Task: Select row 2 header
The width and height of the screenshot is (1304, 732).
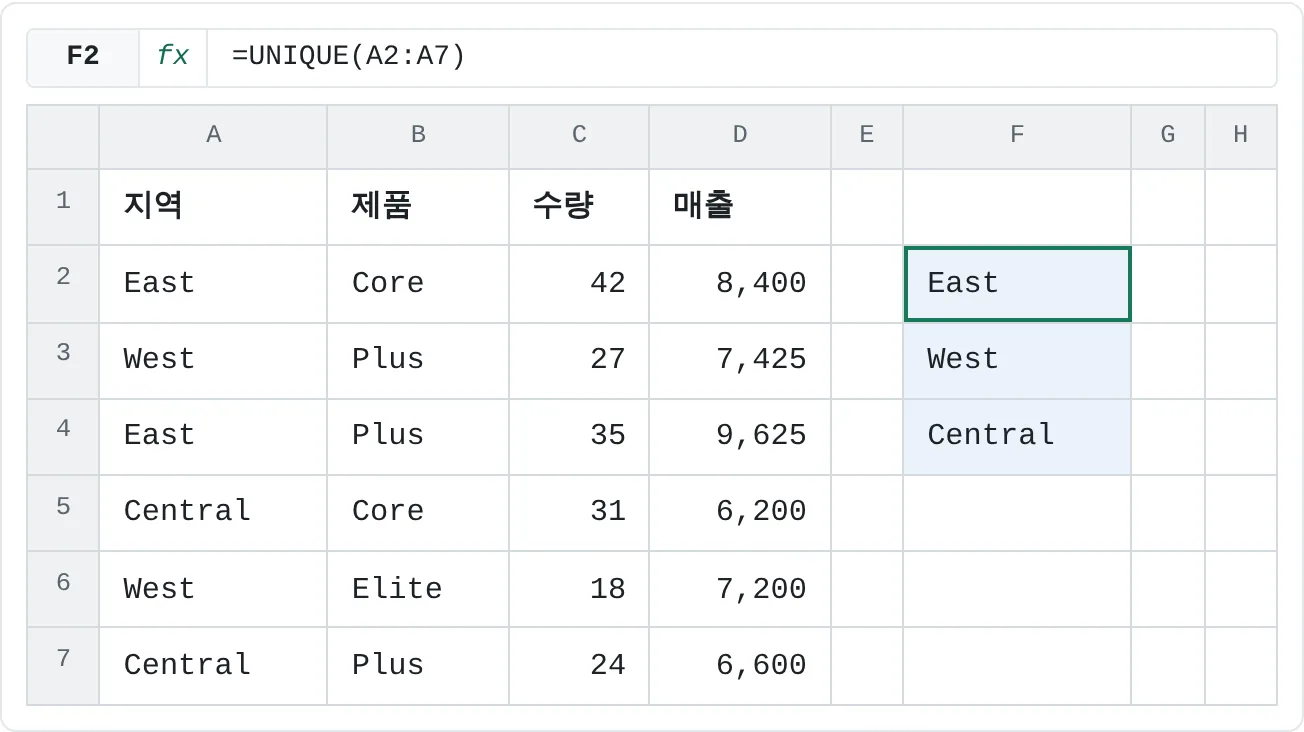Action: pos(63,284)
